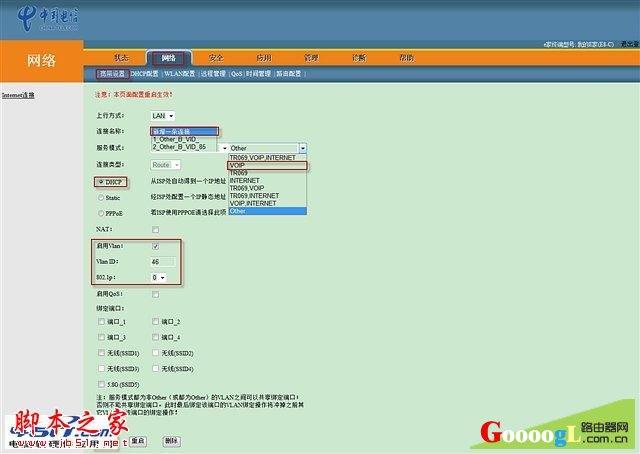Choose VOIP from the service mode list
640x454 pixels.
(x=237, y=165)
